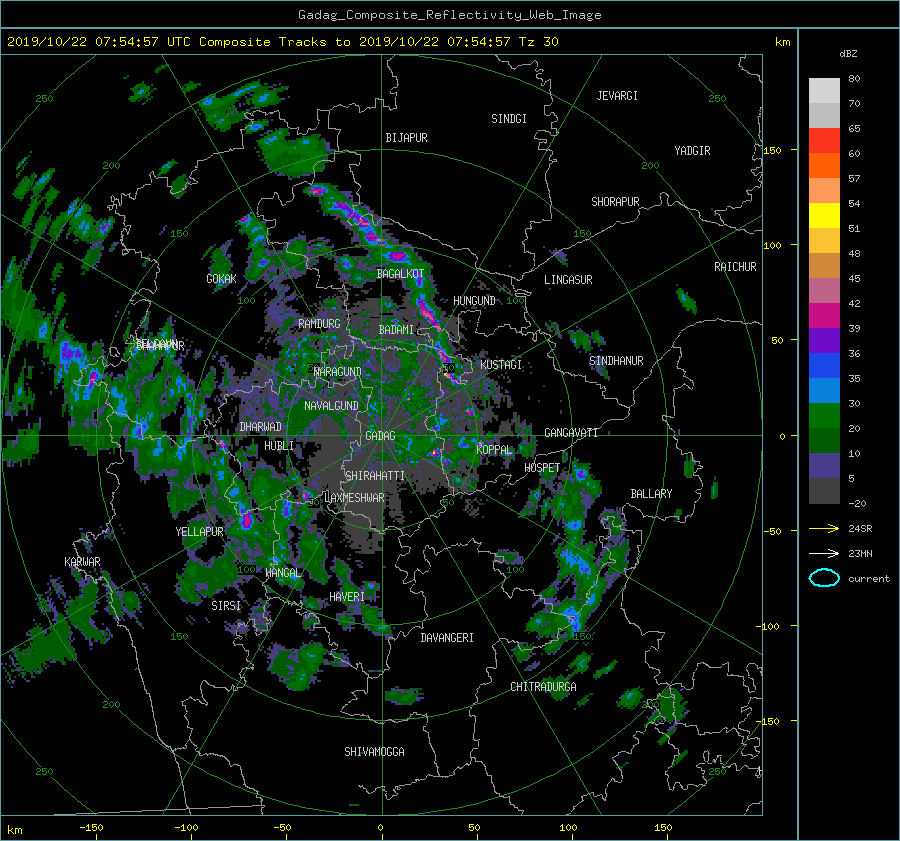Click the RAMDURG city label

pyautogui.click(x=319, y=324)
